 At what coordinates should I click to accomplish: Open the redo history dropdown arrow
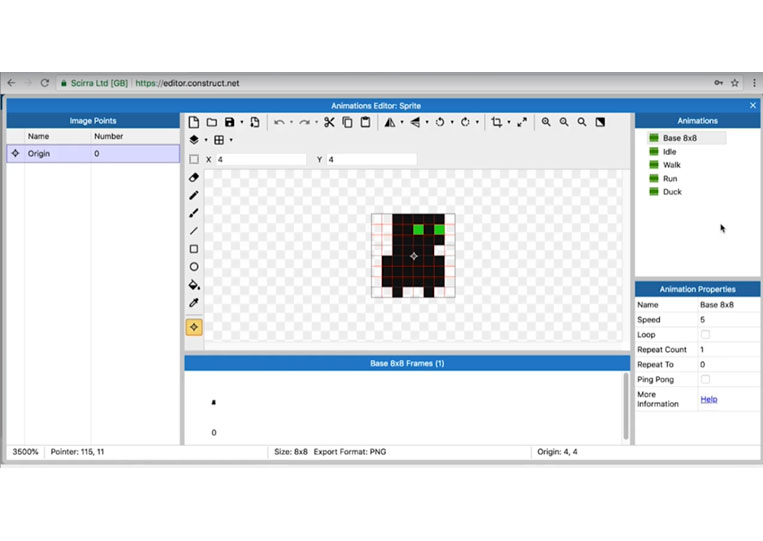(x=316, y=122)
